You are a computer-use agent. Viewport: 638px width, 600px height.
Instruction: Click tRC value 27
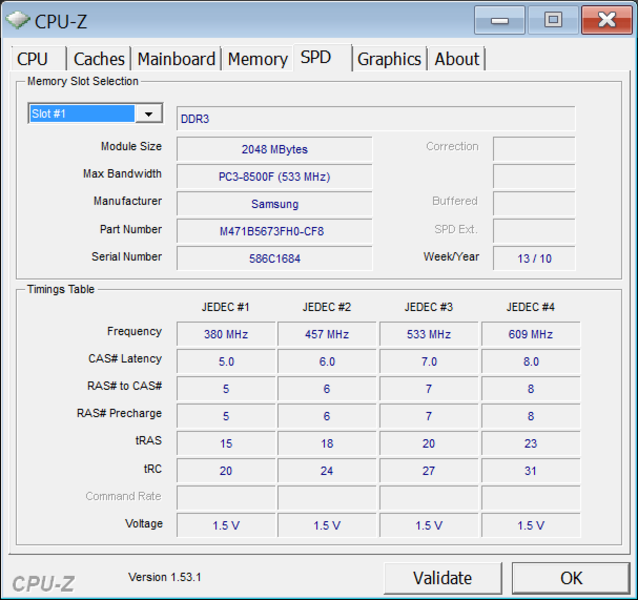tap(429, 470)
